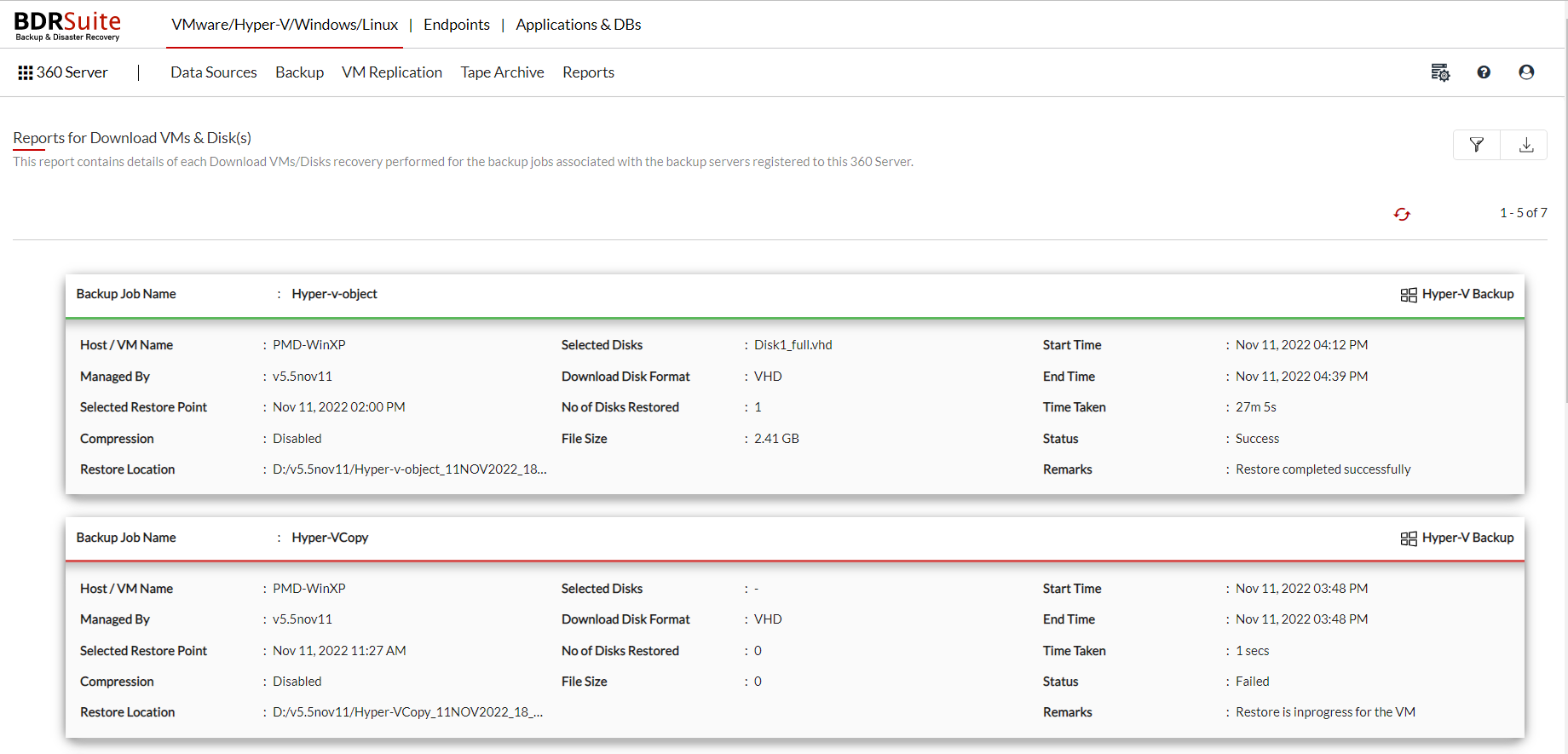This screenshot has height=754, width=1568.
Task: Click restore location D:/v5.5nov11/Hyper-v-object_11NOV2022_18...
Action: [x=410, y=469]
